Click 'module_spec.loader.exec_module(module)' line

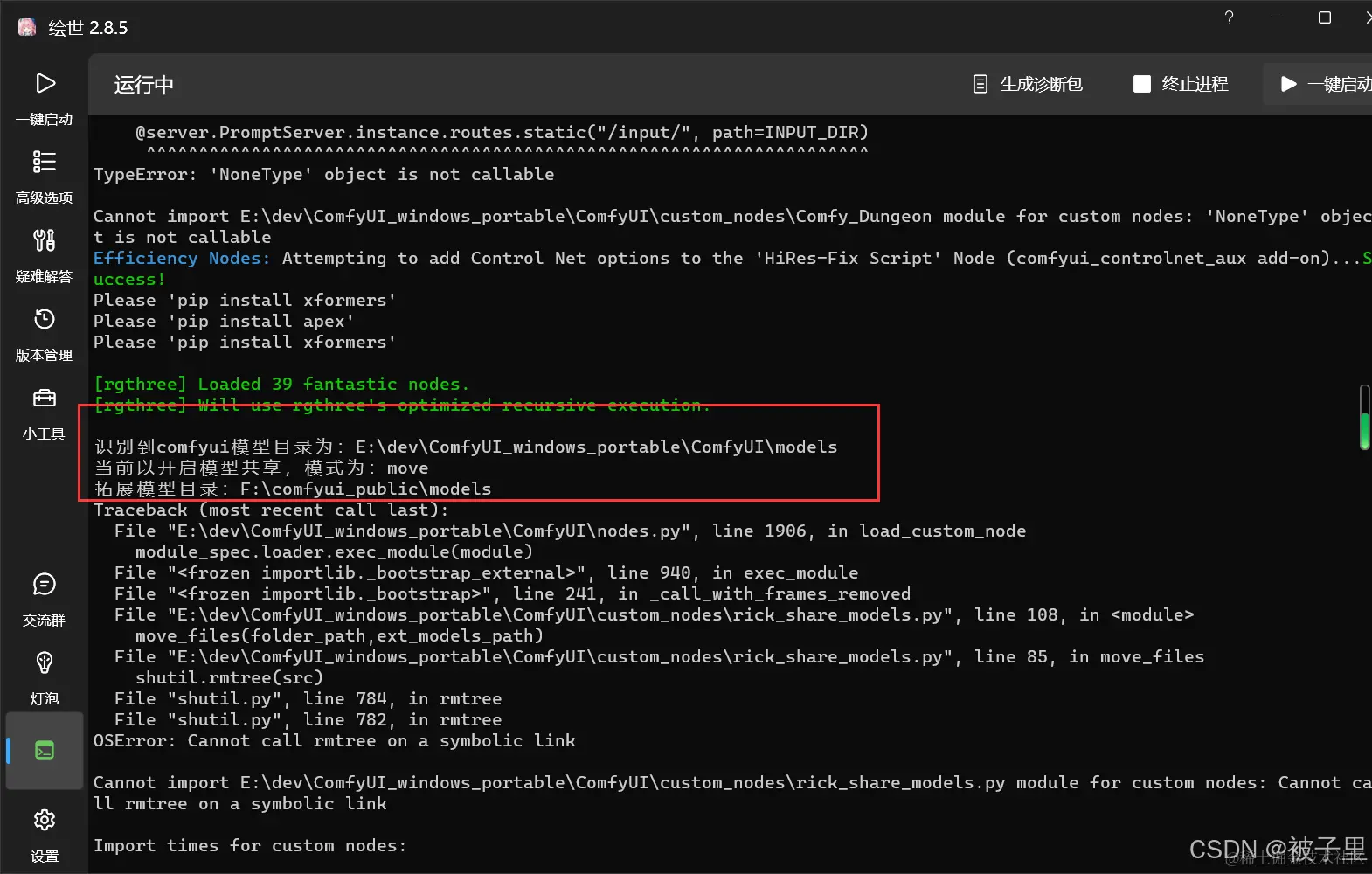click(334, 551)
